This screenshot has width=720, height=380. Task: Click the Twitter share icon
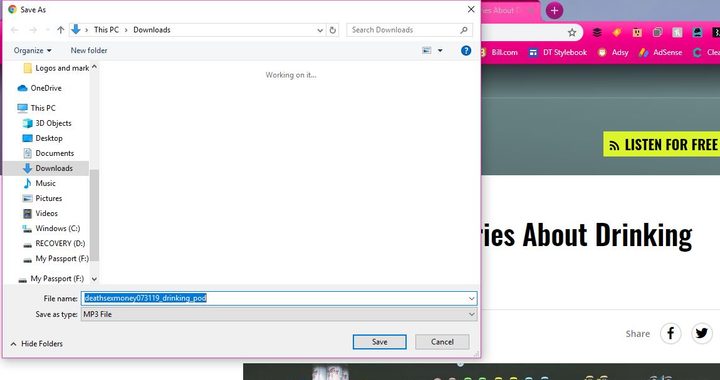coord(702,333)
